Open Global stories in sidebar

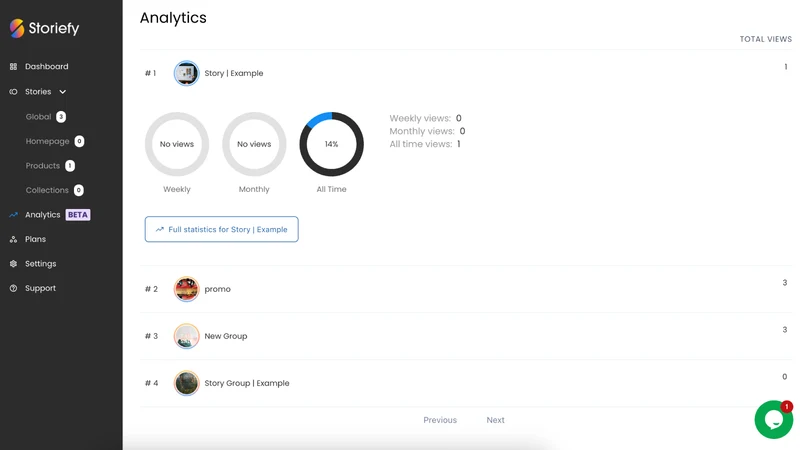(x=39, y=117)
